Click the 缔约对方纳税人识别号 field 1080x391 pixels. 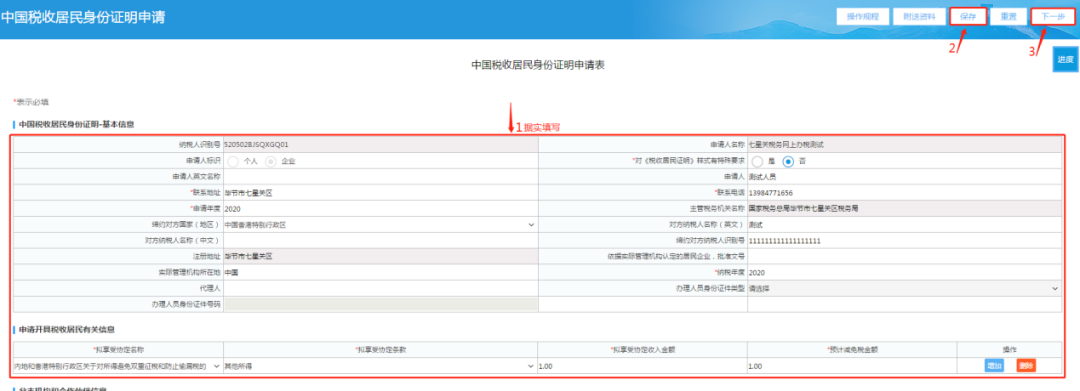click(904, 240)
